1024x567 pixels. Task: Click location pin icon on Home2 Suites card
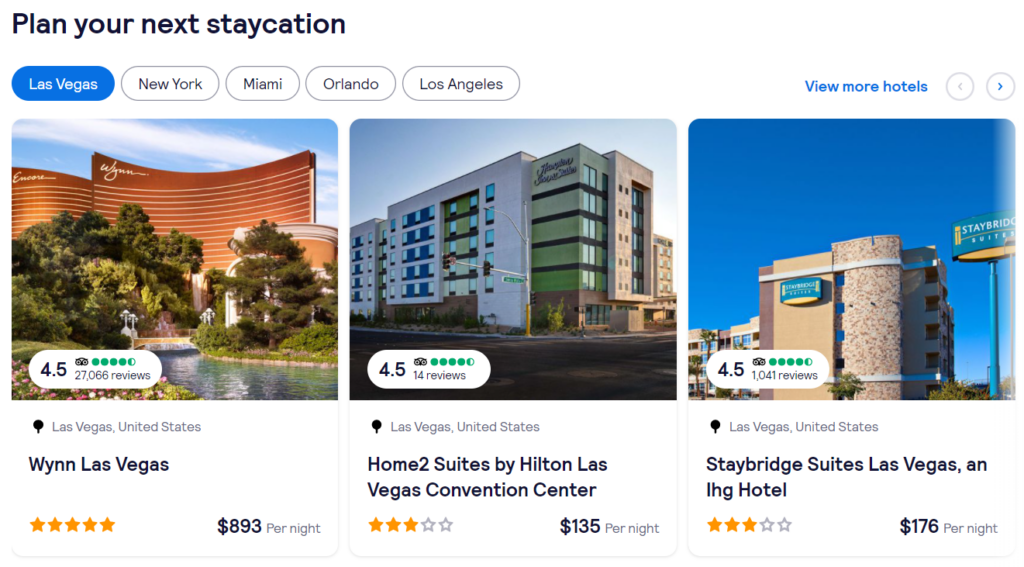click(377, 427)
